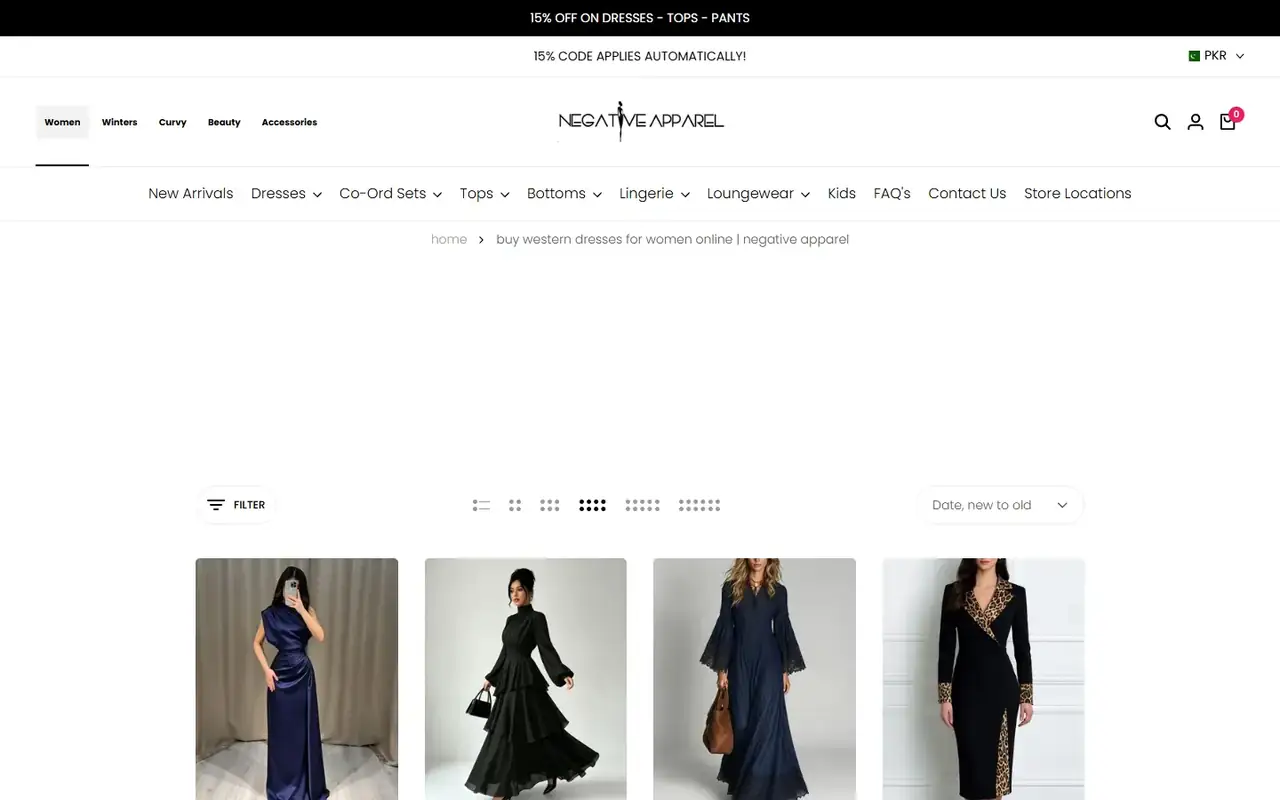Select the Curvy category tab
The height and width of the screenshot is (800, 1280).
point(172,122)
